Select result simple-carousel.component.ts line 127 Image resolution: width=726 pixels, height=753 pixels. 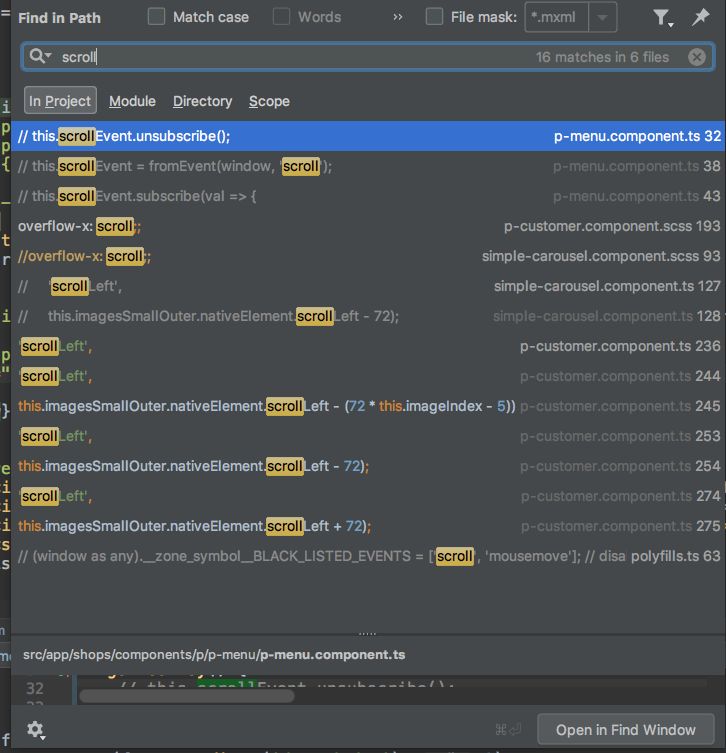pos(368,286)
